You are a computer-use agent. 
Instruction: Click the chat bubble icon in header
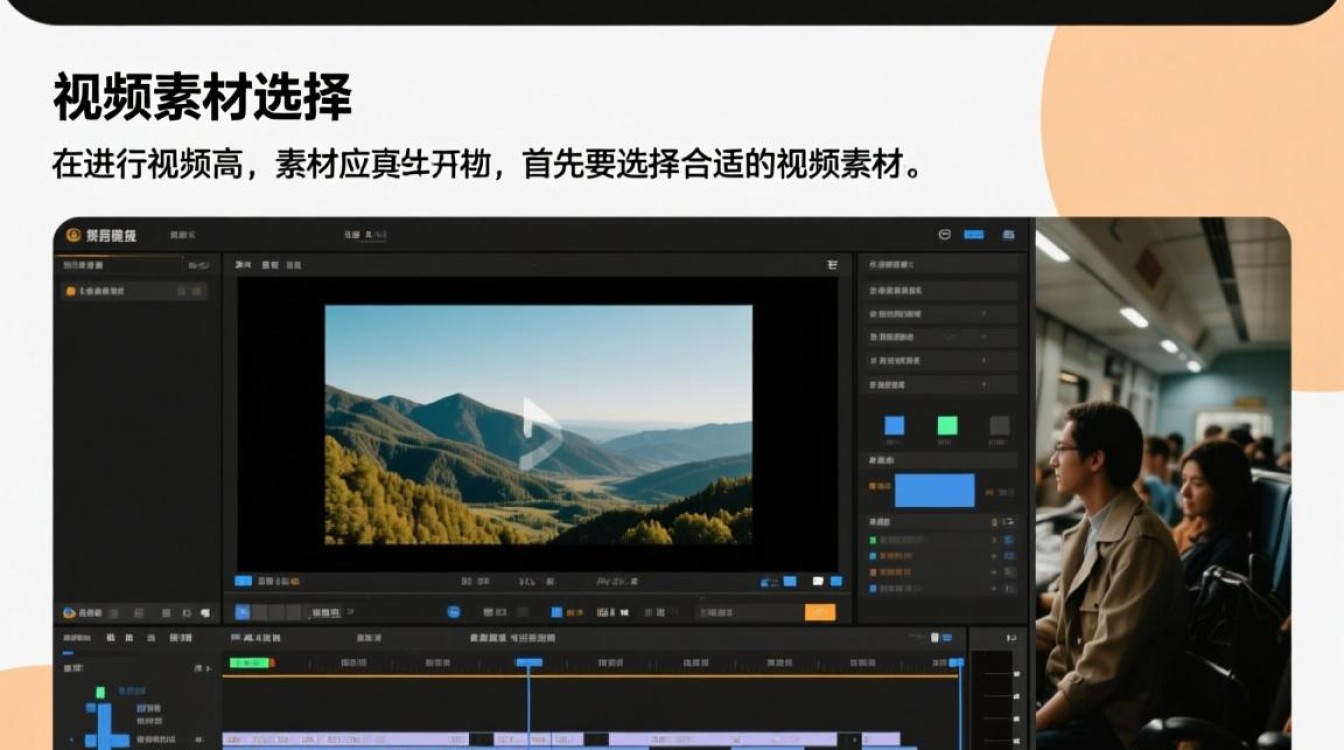click(x=945, y=235)
